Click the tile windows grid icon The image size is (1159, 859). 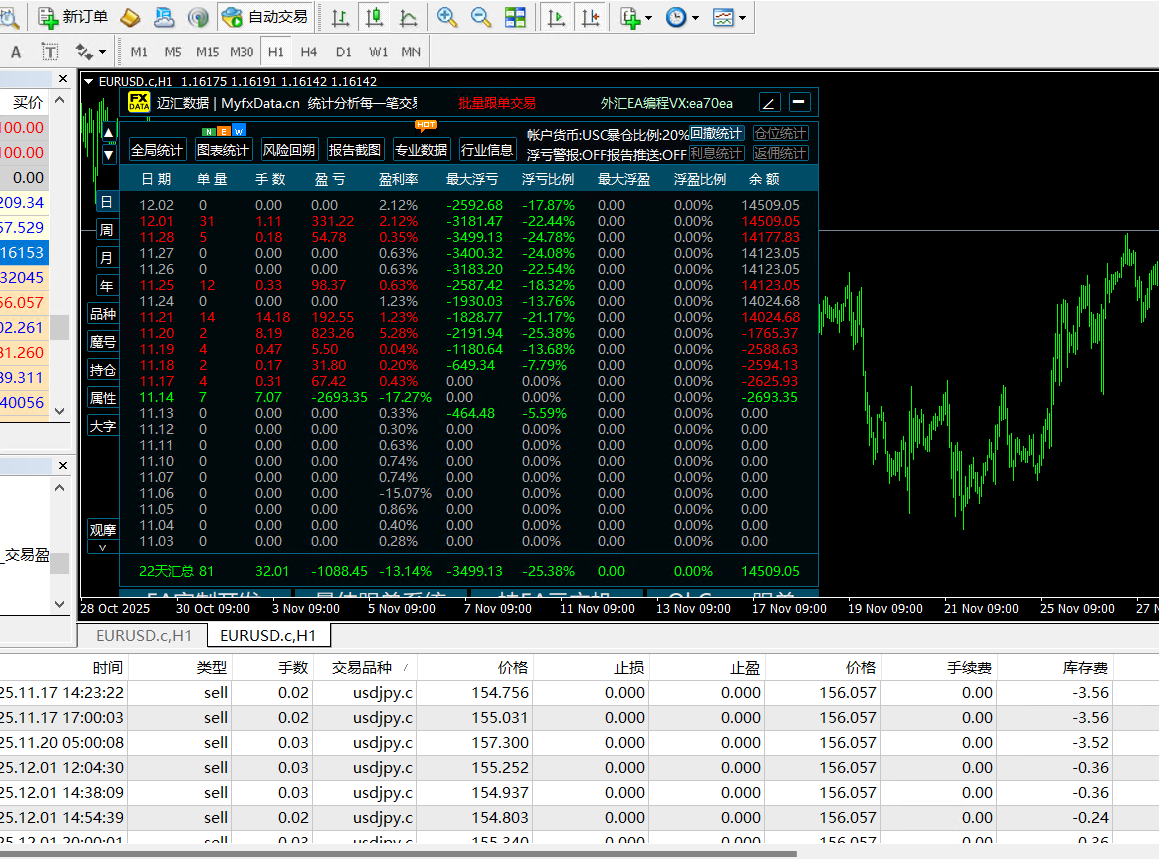515,17
